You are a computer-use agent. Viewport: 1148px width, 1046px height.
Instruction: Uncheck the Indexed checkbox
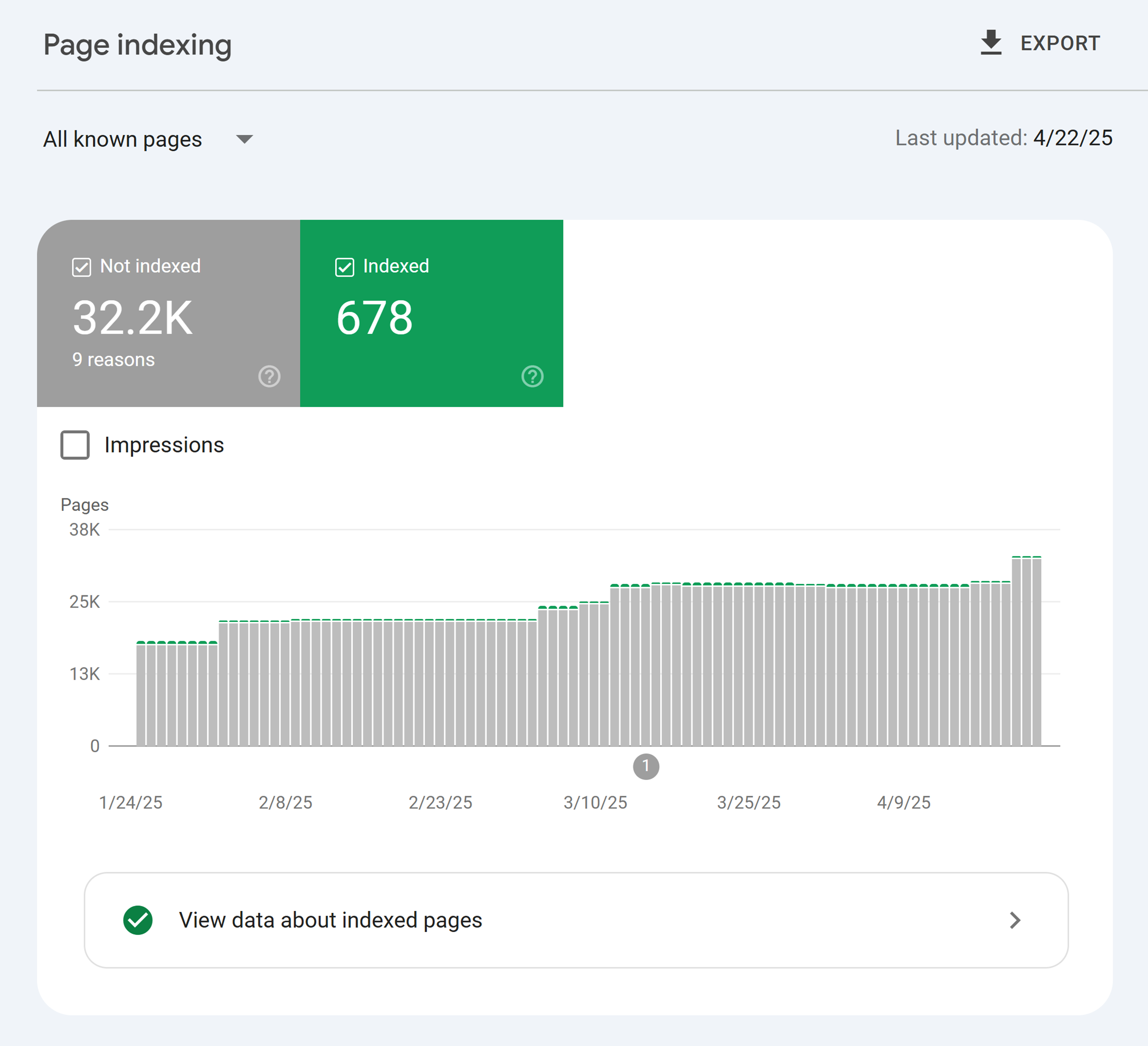pyautogui.click(x=344, y=266)
